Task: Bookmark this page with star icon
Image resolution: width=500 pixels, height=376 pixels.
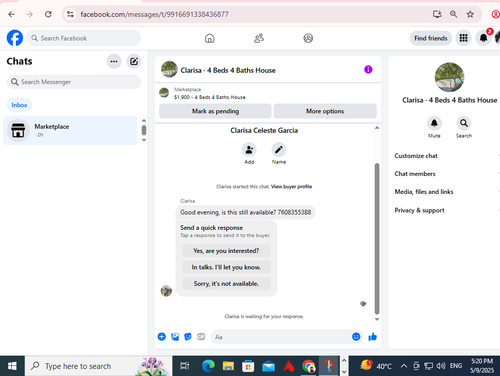Action: [x=470, y=14]
